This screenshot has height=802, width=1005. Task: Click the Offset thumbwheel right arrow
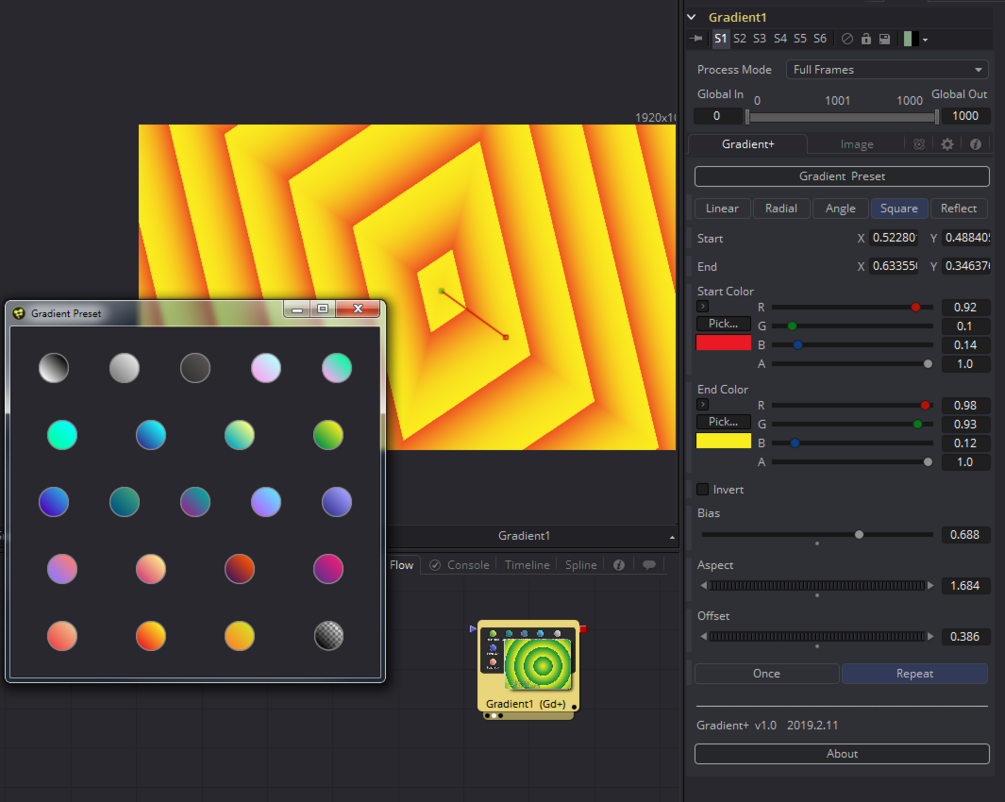coord(931,637)
